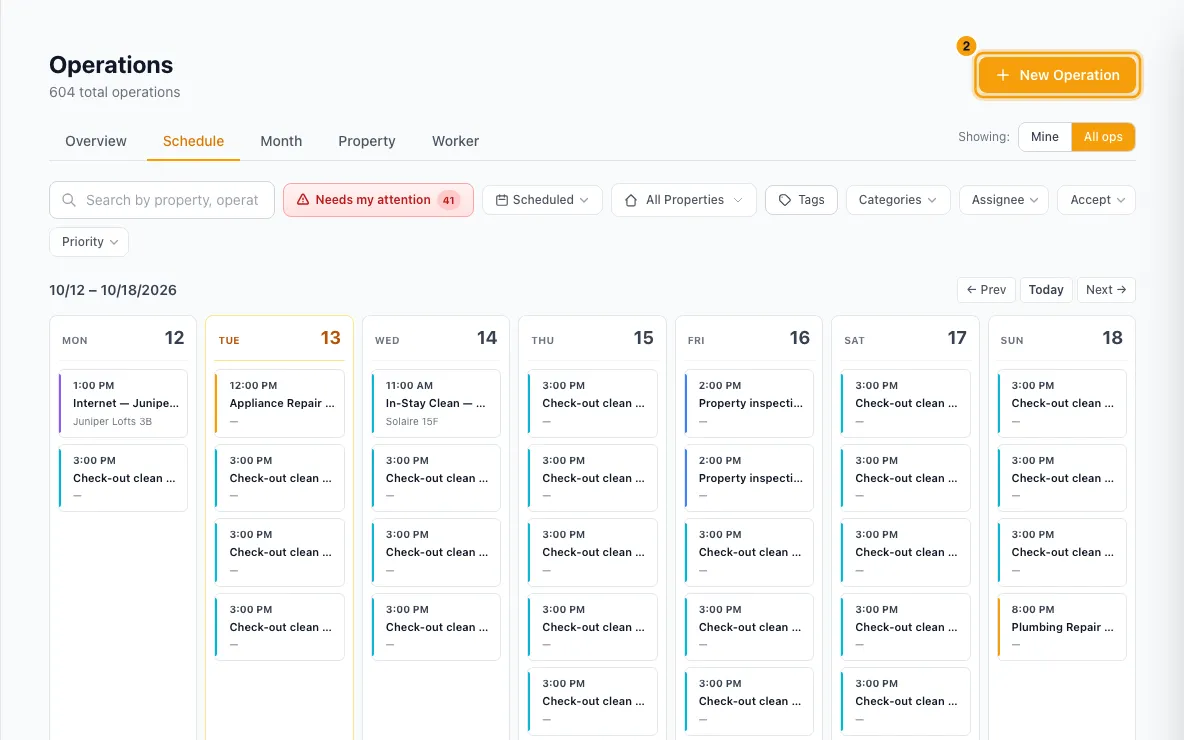Click the New Operation button
Image resolution: width=1184 pixels, height=740 pixels.
click(x=1057, y=76)
